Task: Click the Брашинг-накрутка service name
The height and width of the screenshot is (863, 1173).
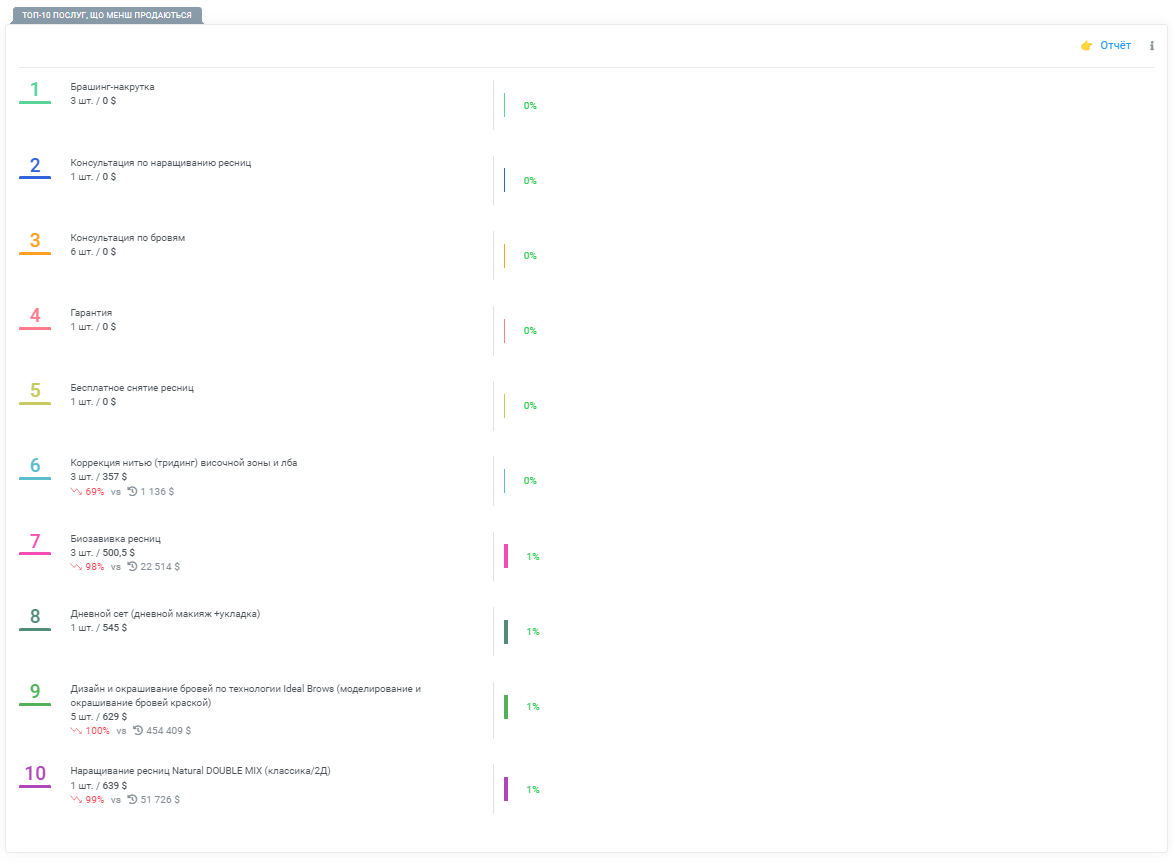Action: [112, 87]
